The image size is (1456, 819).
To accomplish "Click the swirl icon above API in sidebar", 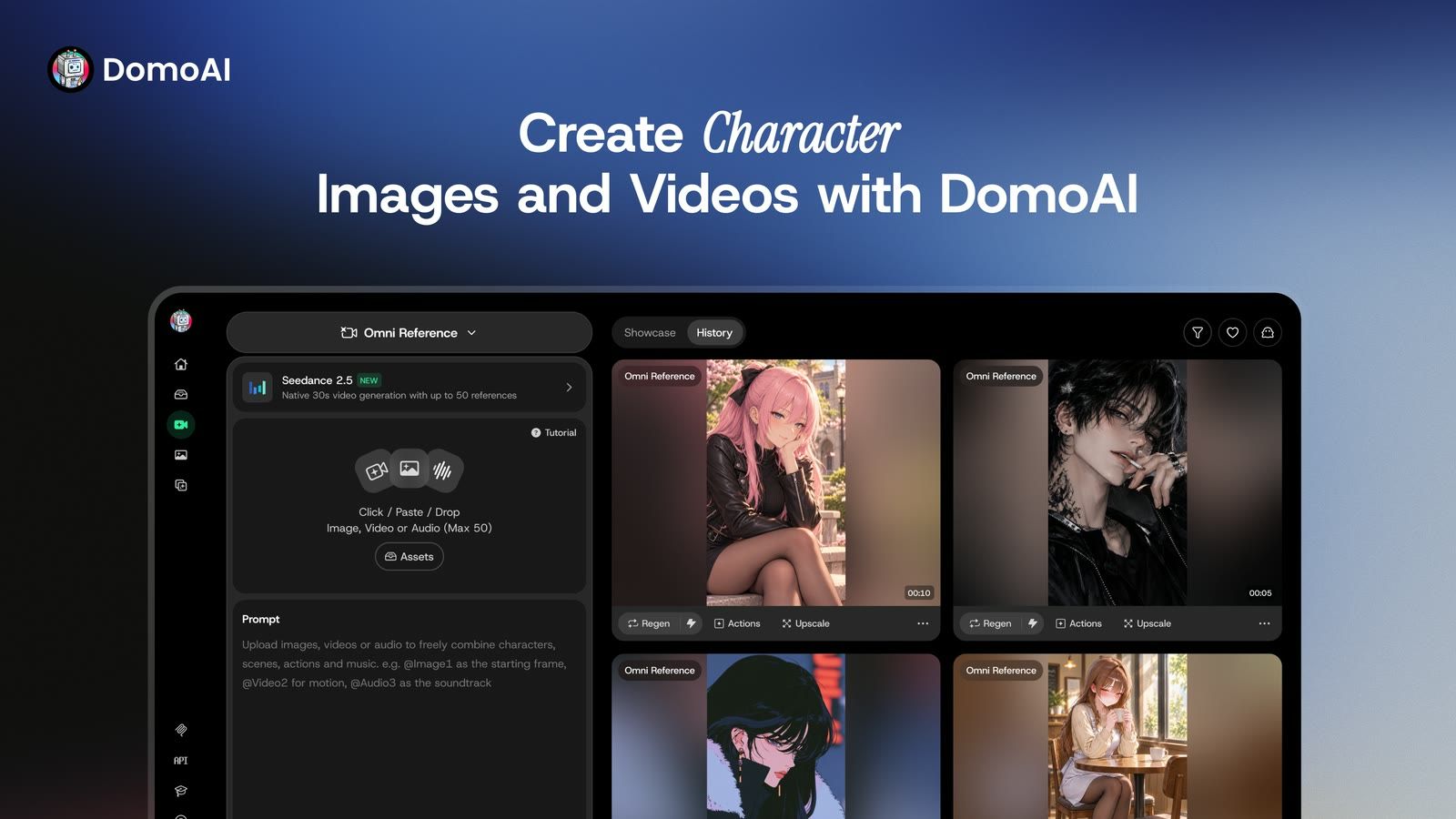I will pyautogui.click(x=181, y=730).
